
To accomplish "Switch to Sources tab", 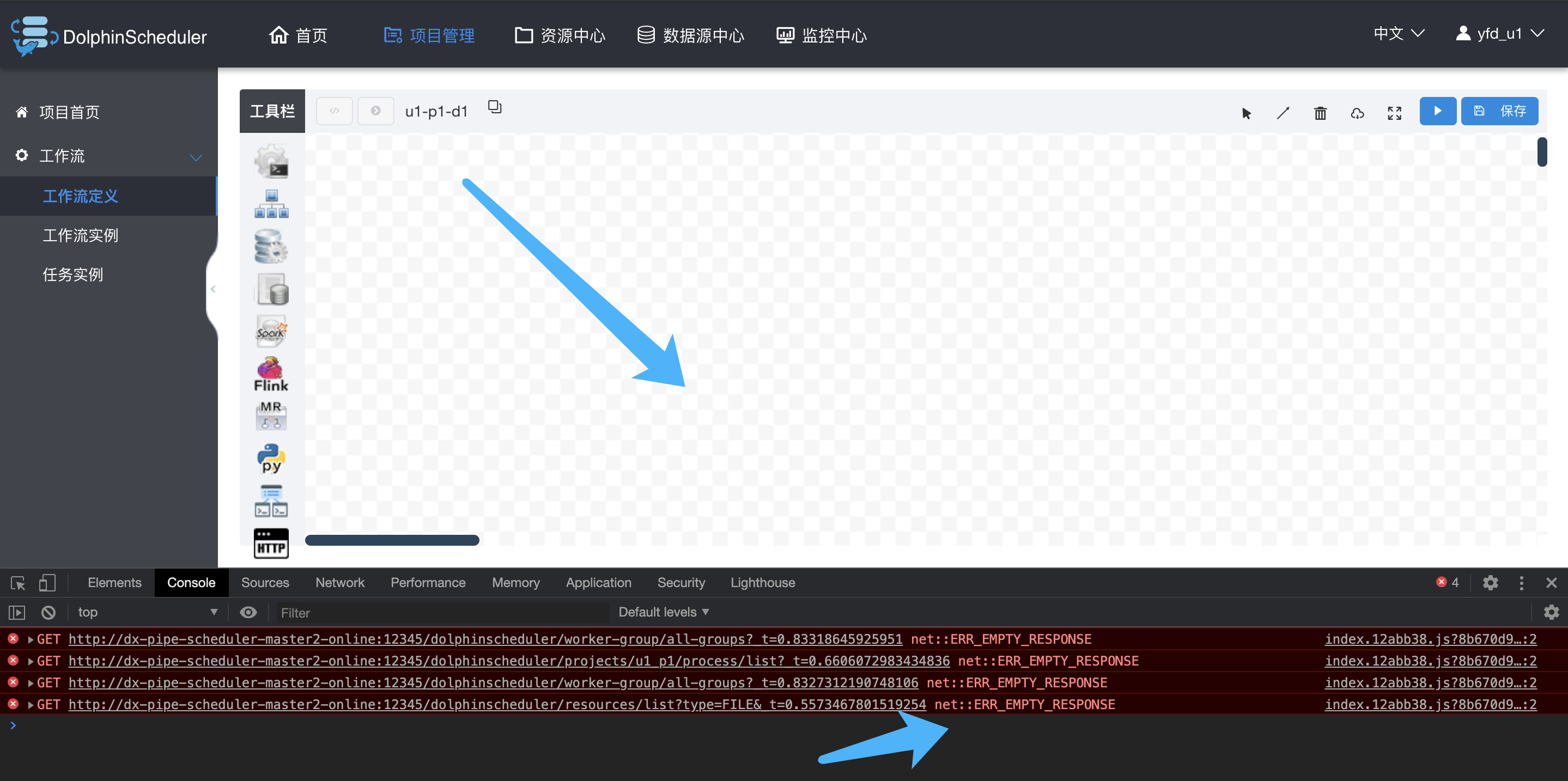I will (265, 583).
